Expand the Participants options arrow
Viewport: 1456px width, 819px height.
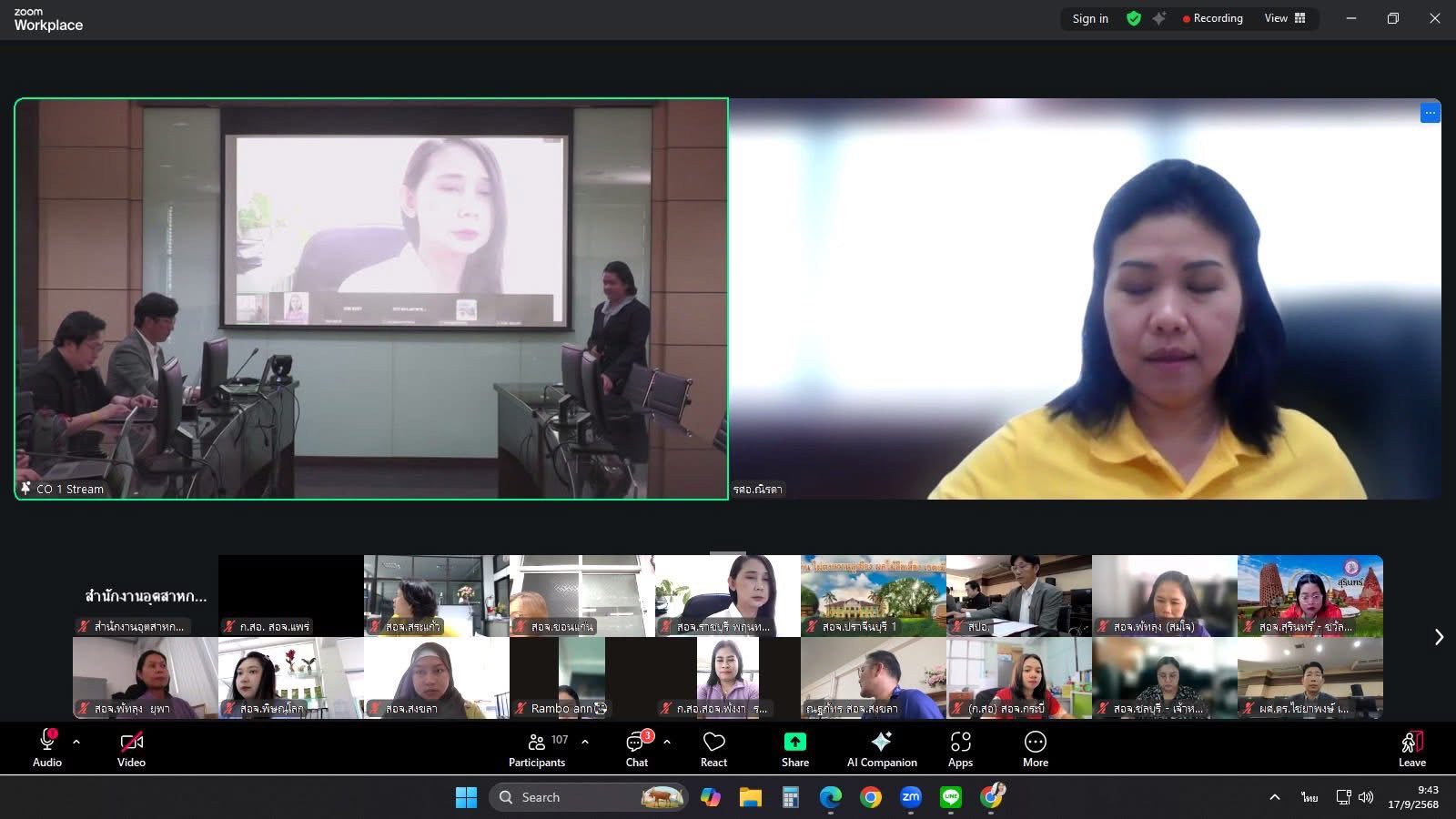point(585,742)
